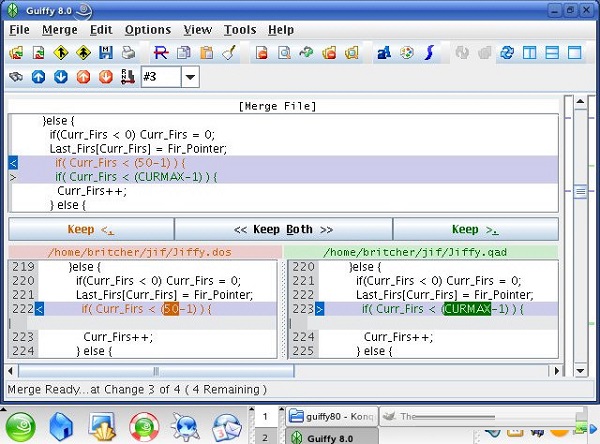Screen dimensions: 600x444
Task: Click the Jiffy.qad file path header
Action: [x=421, y=252]
